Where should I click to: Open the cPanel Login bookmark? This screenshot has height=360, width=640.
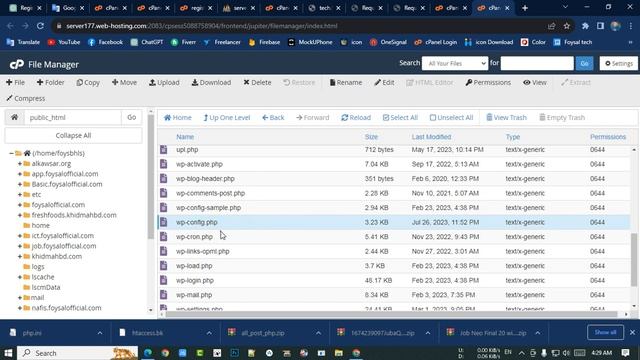click(x=436, y=42)
